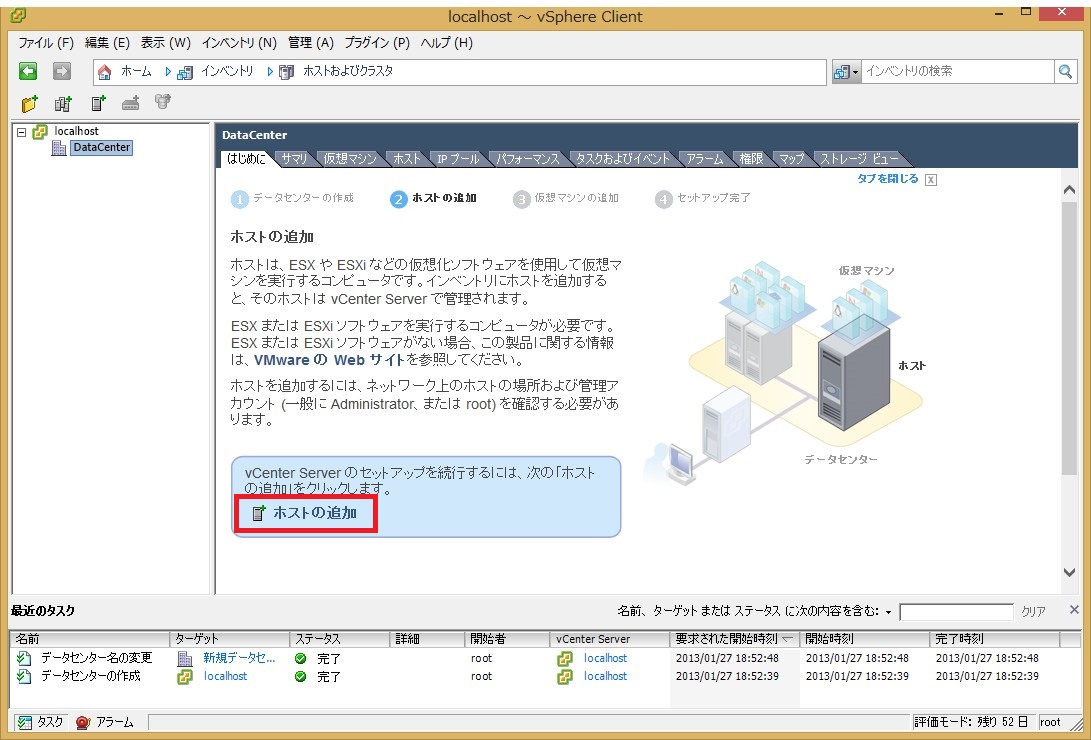
Task: Click the recent tasks filter text field
Action: [957, 612]
